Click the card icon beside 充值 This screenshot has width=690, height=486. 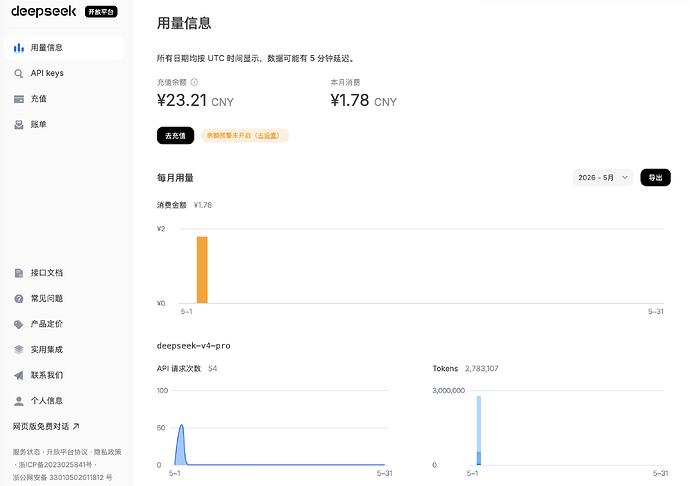(18, 99)
